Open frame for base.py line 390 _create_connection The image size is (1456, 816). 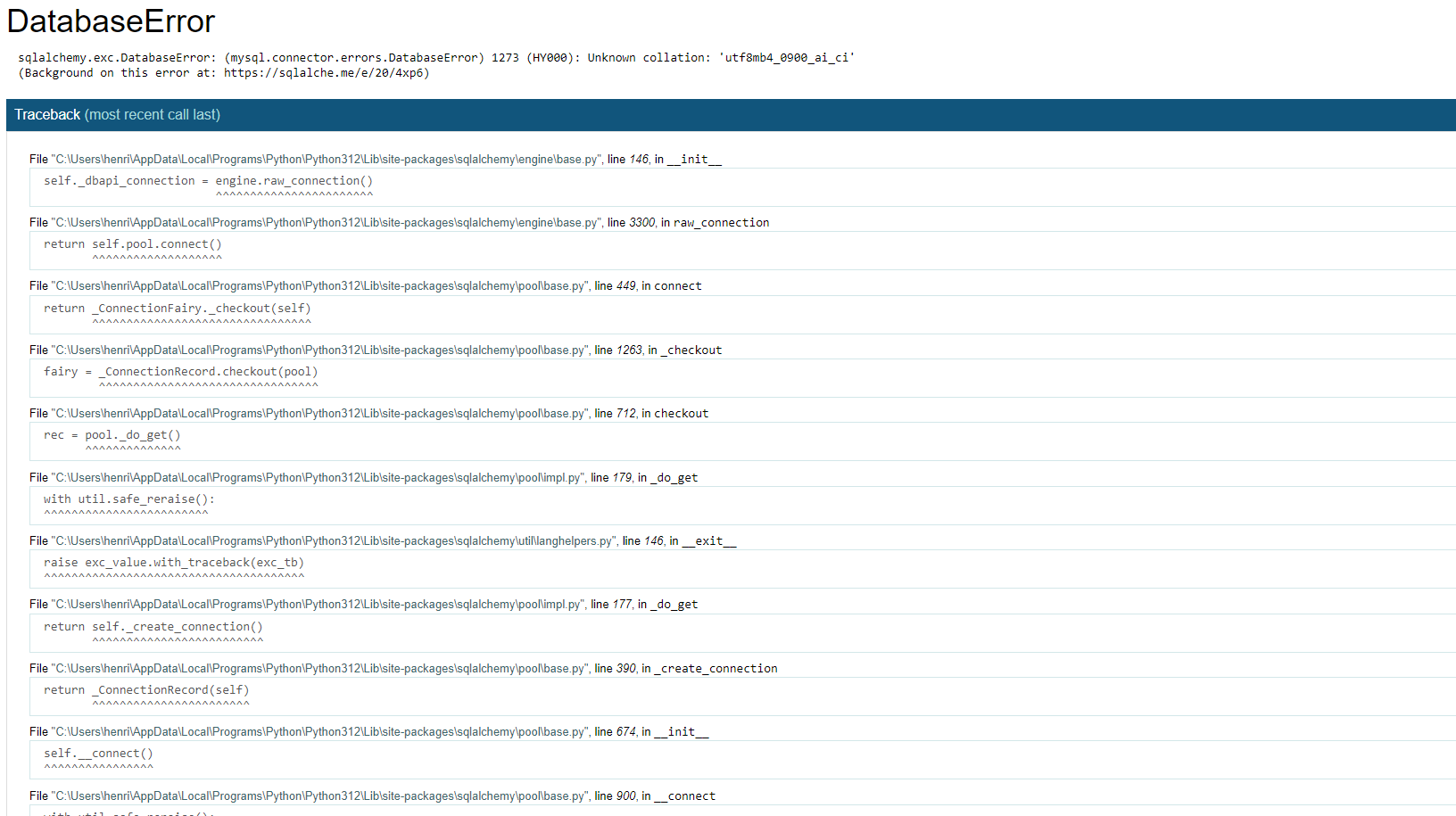click(x=403, y=669)
